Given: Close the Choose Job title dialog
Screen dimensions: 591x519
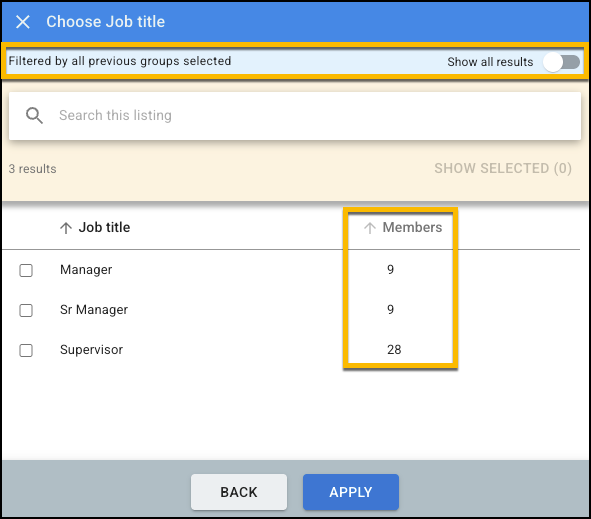Looking at the screenshot, I should click(23, 22).
